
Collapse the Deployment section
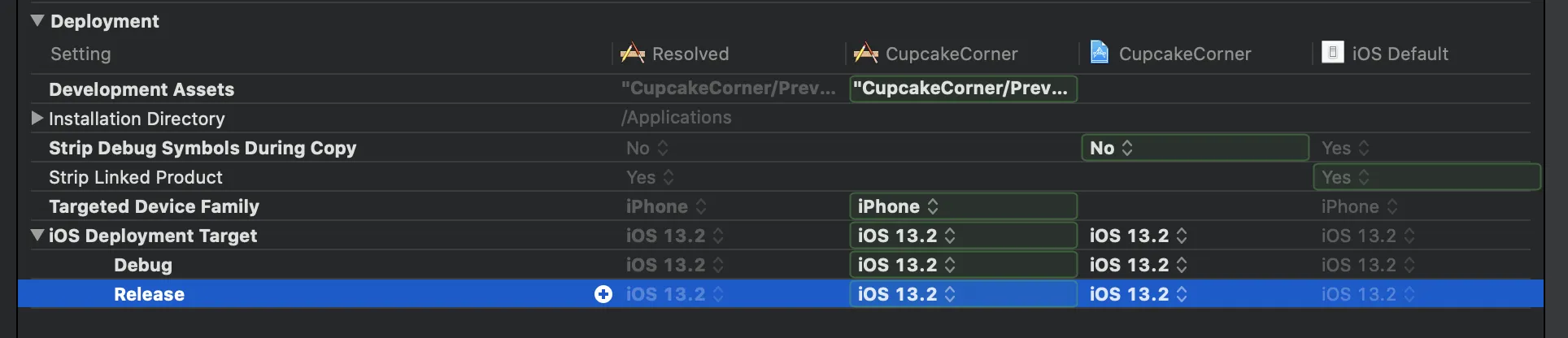click(x=37, y=21)
